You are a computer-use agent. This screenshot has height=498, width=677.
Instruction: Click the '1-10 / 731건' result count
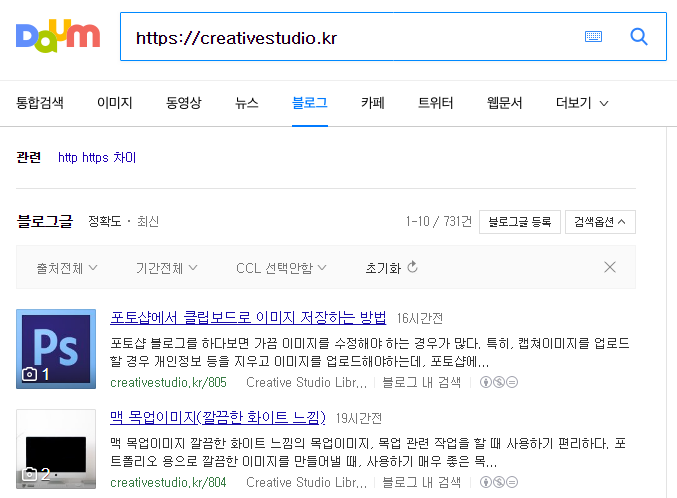point(439,222)
